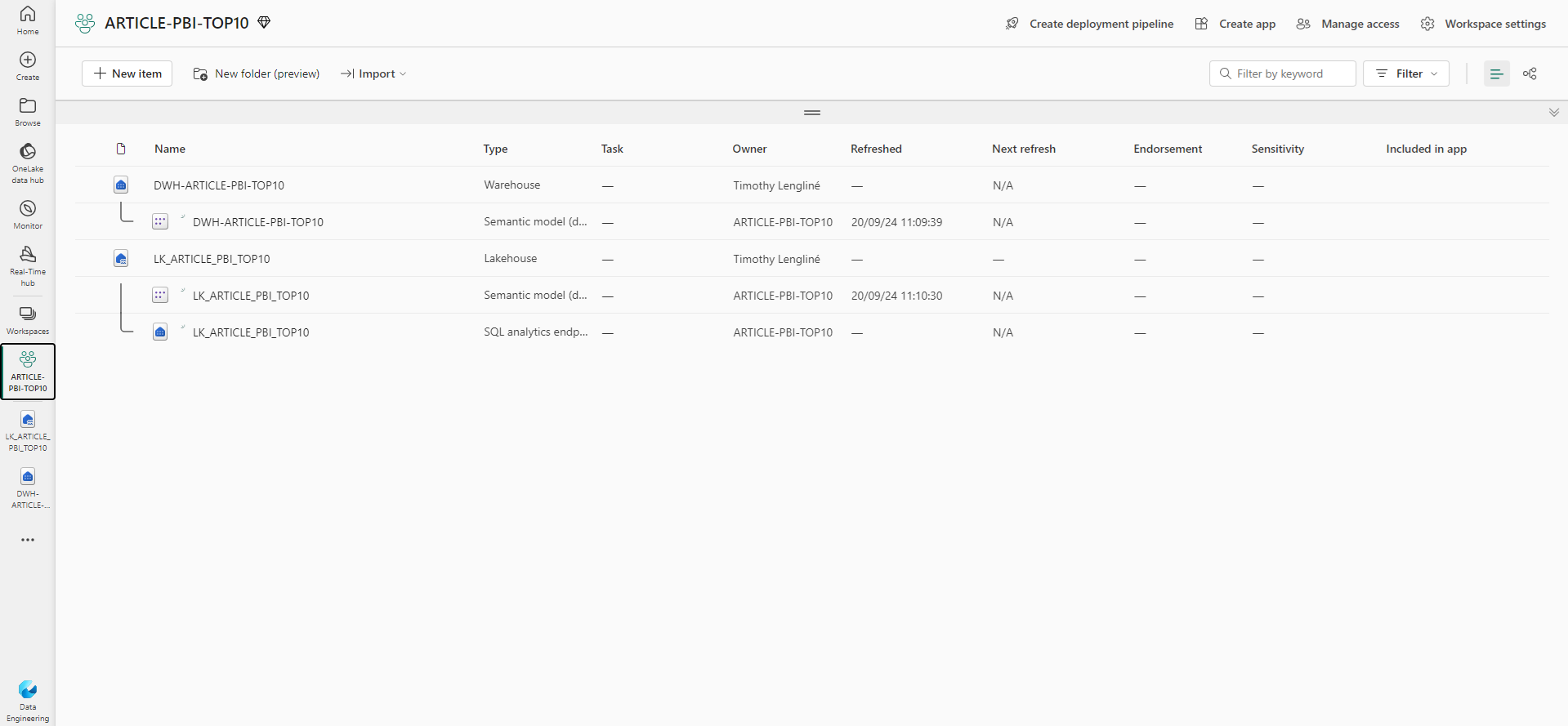This screenshot has width=1568, height=726.
Task: Sort by the Type column header
Action: click(495, 149)
